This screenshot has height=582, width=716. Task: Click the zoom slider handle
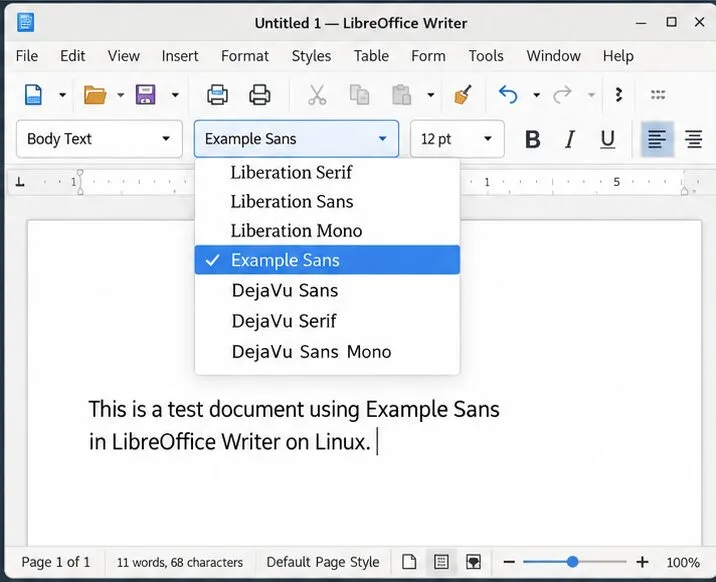click(x=572, y=562)
